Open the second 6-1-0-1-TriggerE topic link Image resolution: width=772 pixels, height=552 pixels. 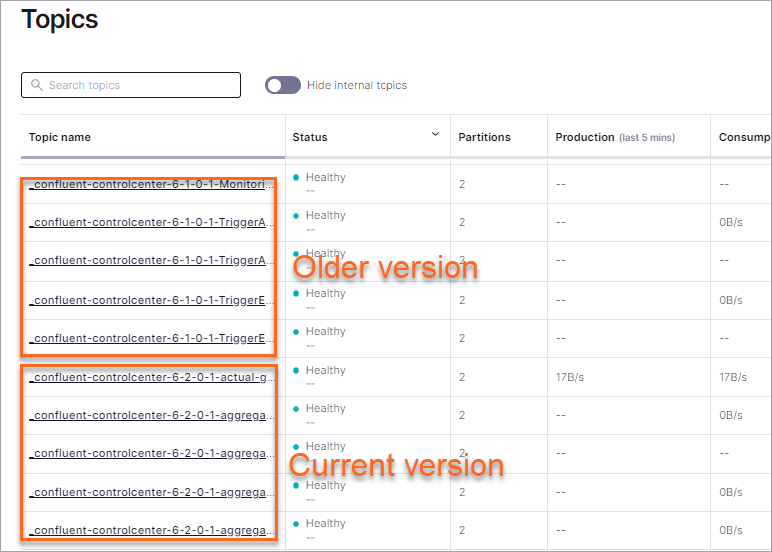point(151,338)
